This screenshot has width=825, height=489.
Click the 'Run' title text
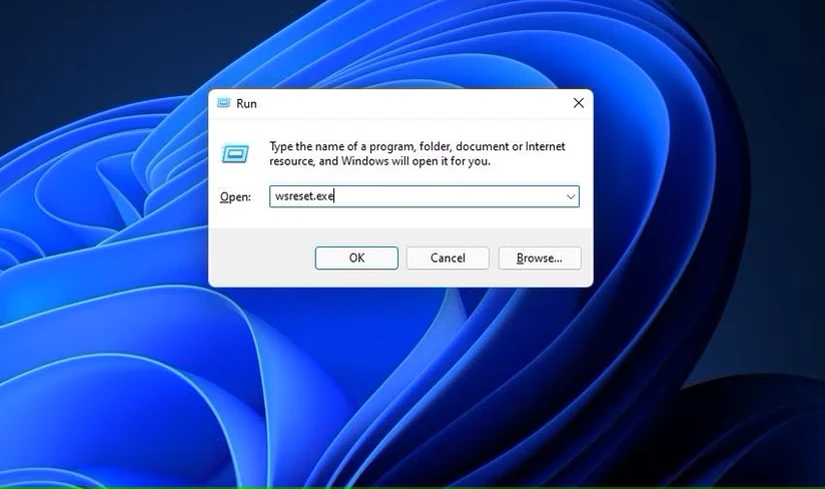click(246, 104)
